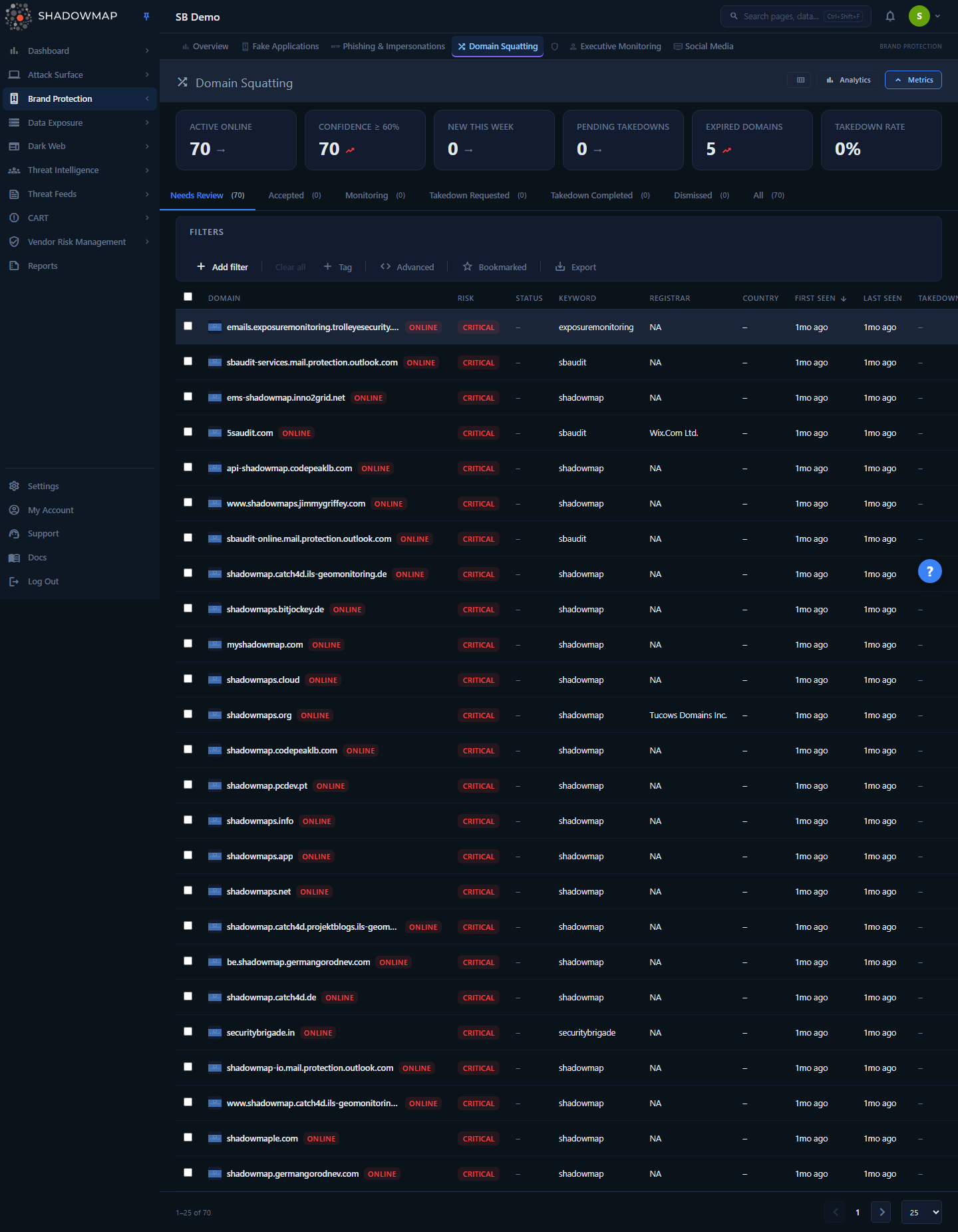This screenshot has height=1232, width=958.
Task: Click the Dashboard sidebar icon
Action: click(x=14, y=51)
